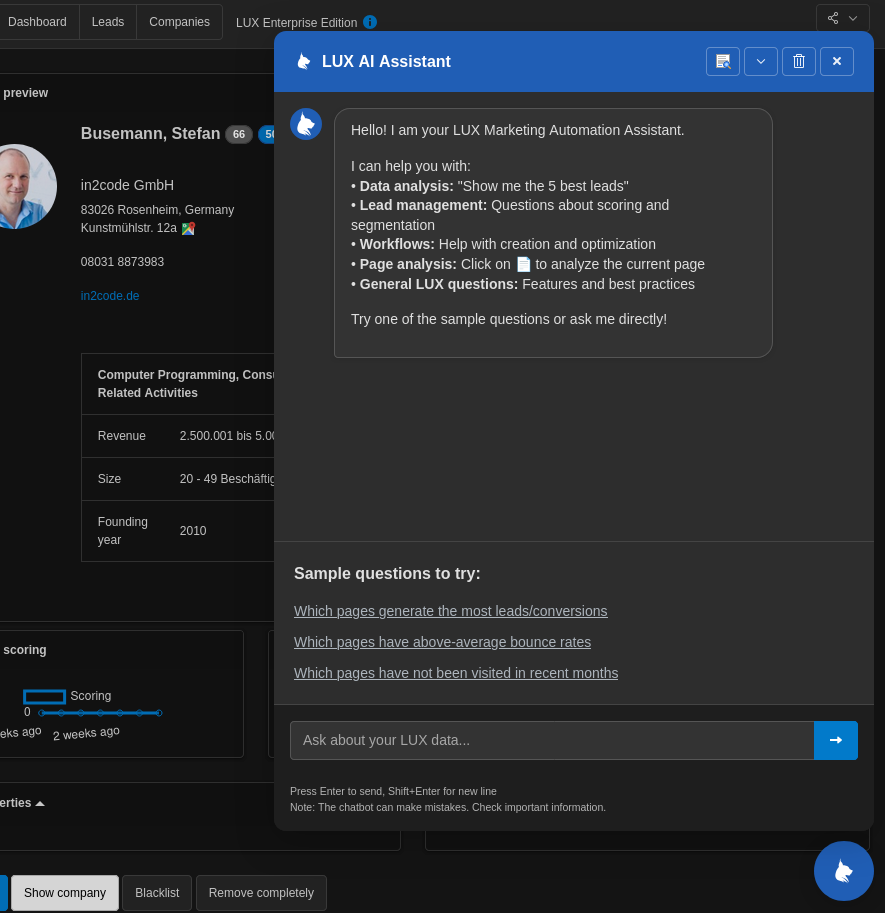Image resolution: width=885 pixels, height=913 pixels.
Task: Click the info icon beside LUX Enterprise Edition
Action: pos(370,22)
